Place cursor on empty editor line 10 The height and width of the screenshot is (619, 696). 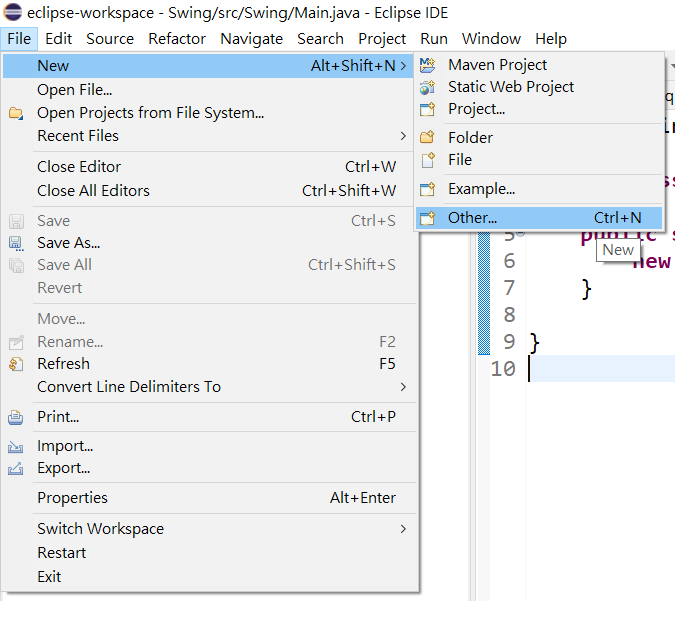click(x=602, y=369)
